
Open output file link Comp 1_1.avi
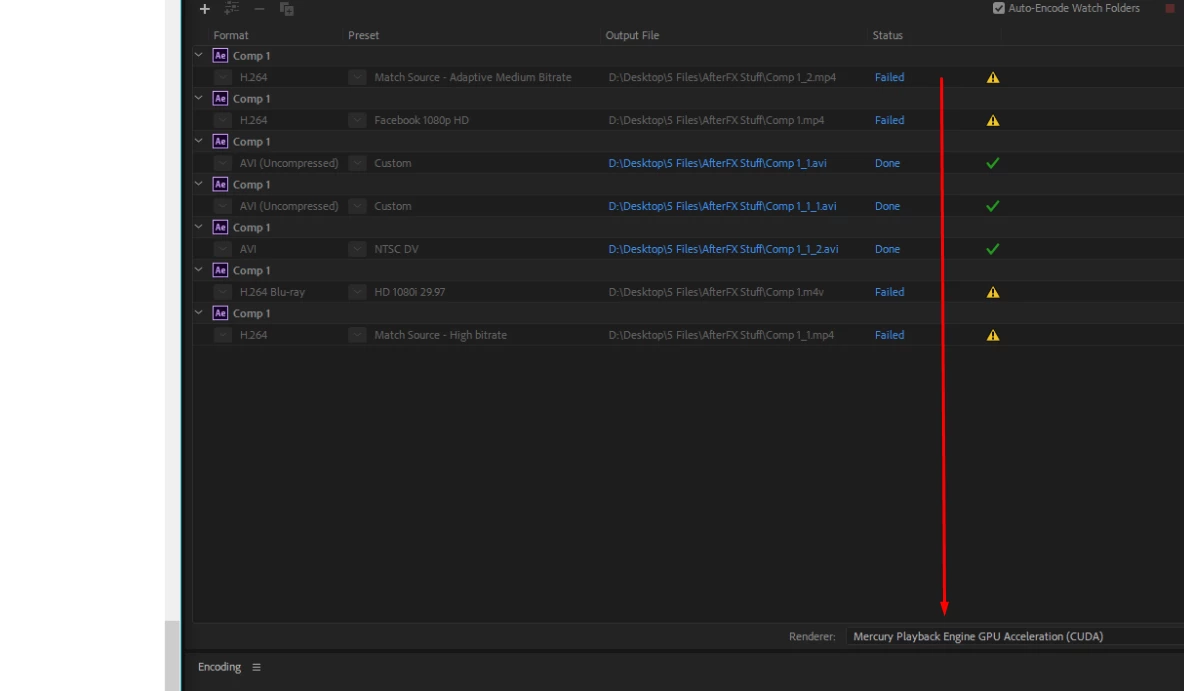[x=717, y=163]
